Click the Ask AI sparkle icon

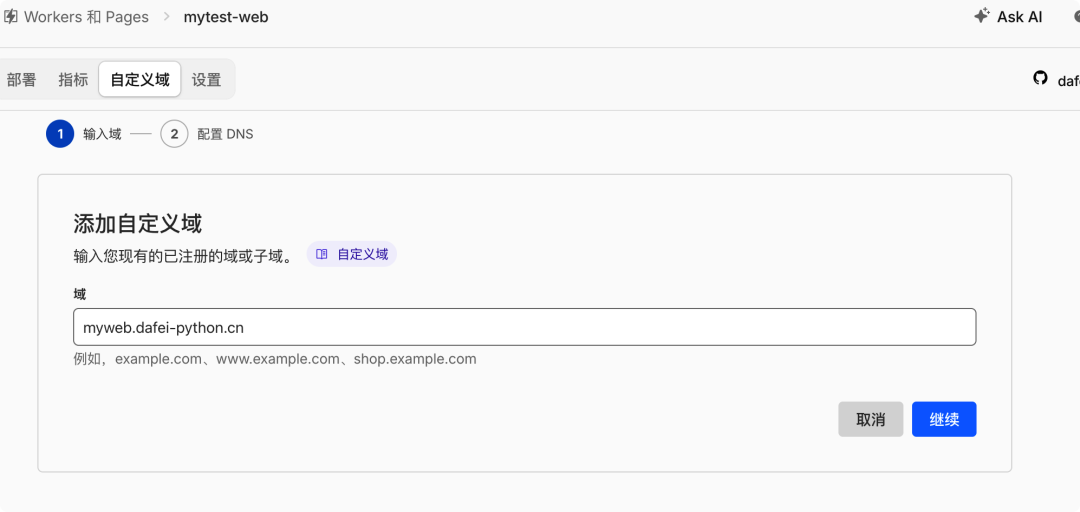(982, 16)
